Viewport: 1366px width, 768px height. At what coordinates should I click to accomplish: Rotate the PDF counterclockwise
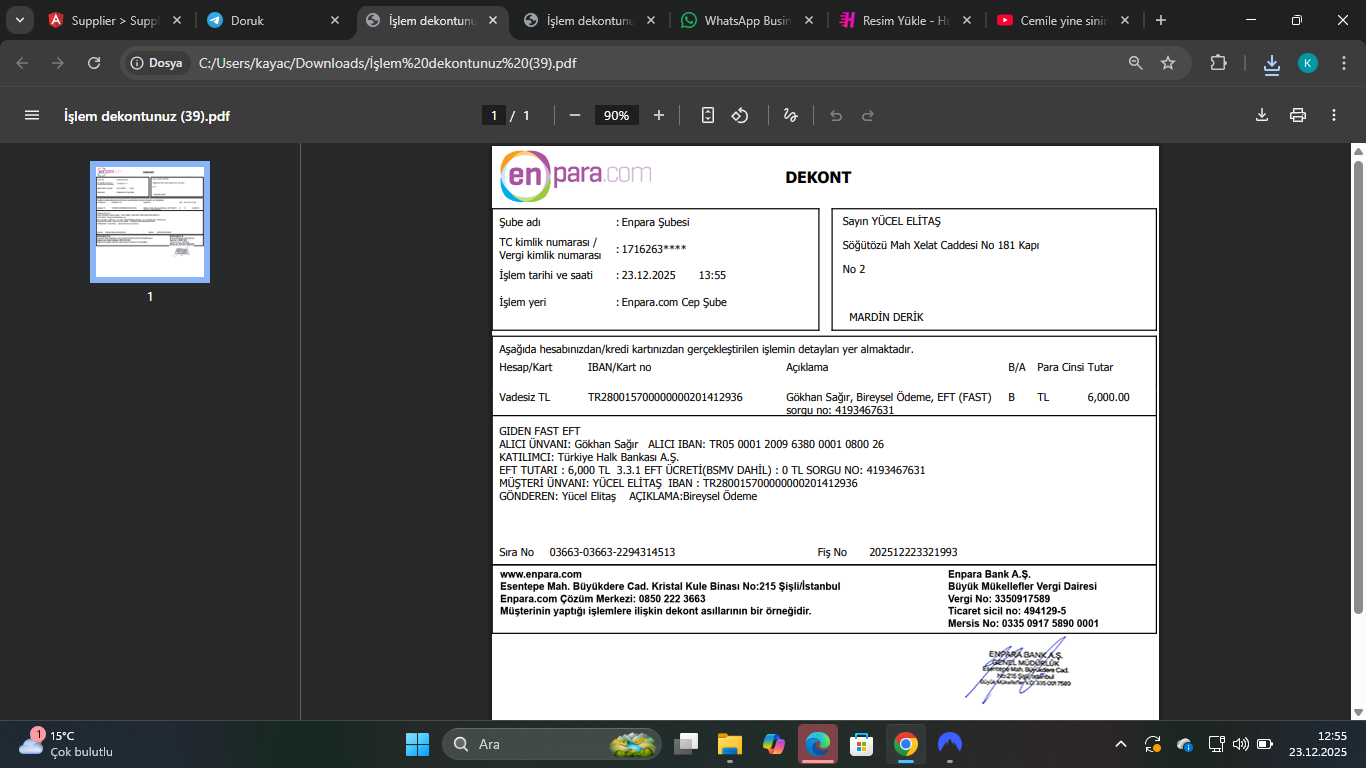tap(740, 115)
